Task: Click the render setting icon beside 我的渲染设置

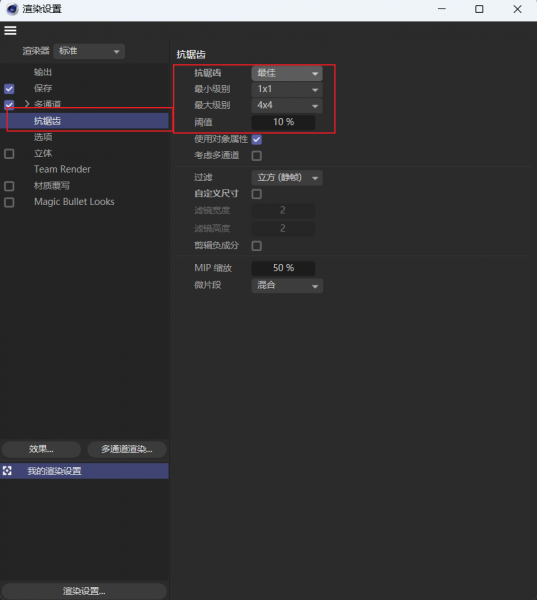Action: pos(7,471)
